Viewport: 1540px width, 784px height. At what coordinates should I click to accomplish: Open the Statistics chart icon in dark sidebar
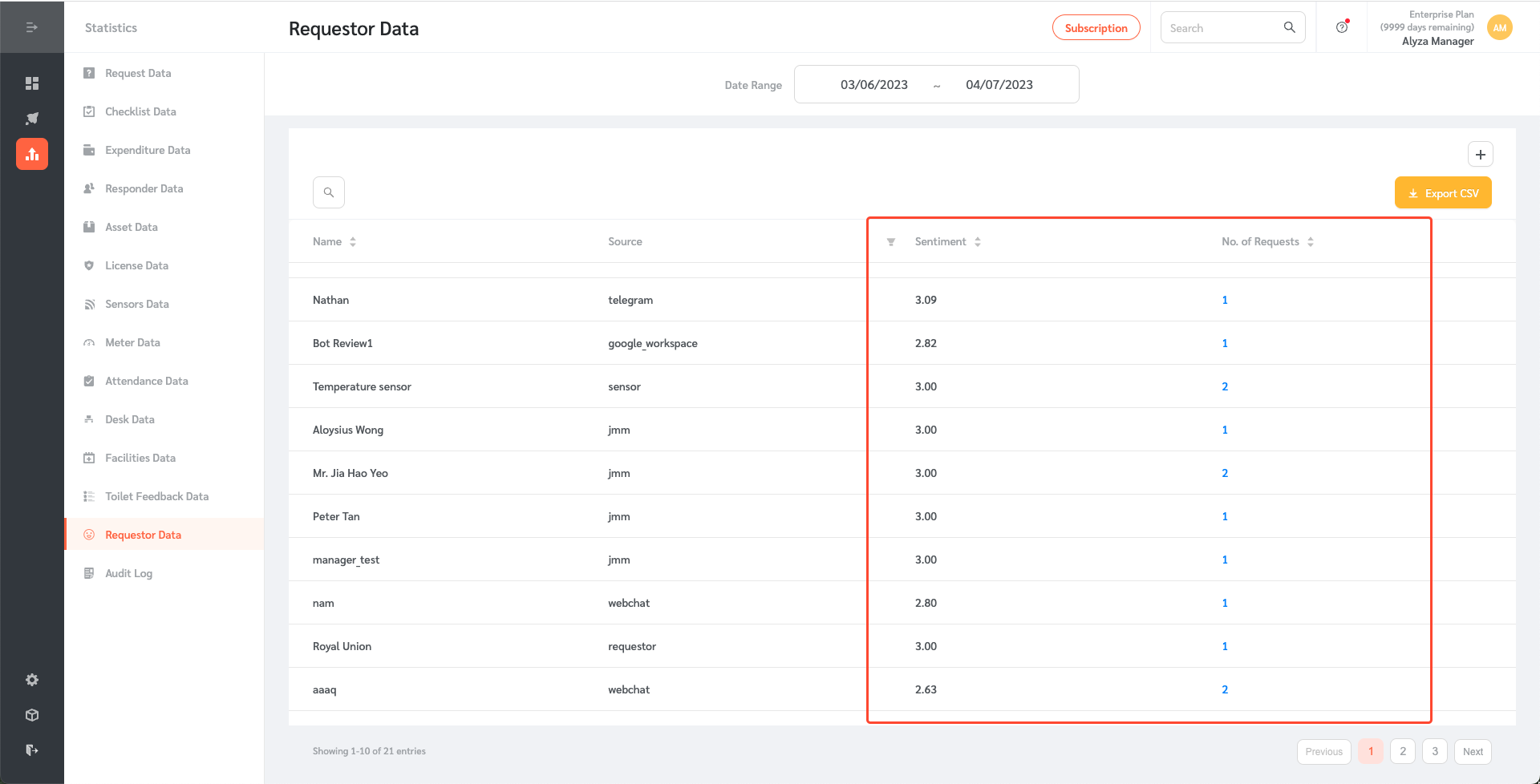pyautogui.click(x=32, y=153)
